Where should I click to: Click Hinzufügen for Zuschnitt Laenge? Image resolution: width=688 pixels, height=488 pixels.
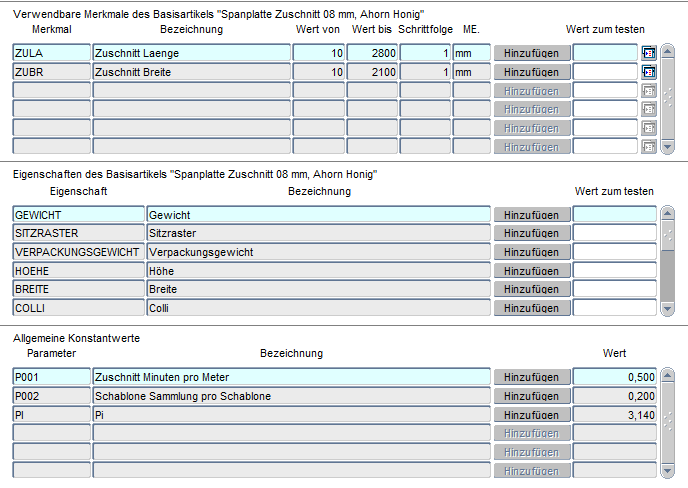coord(531,53)
